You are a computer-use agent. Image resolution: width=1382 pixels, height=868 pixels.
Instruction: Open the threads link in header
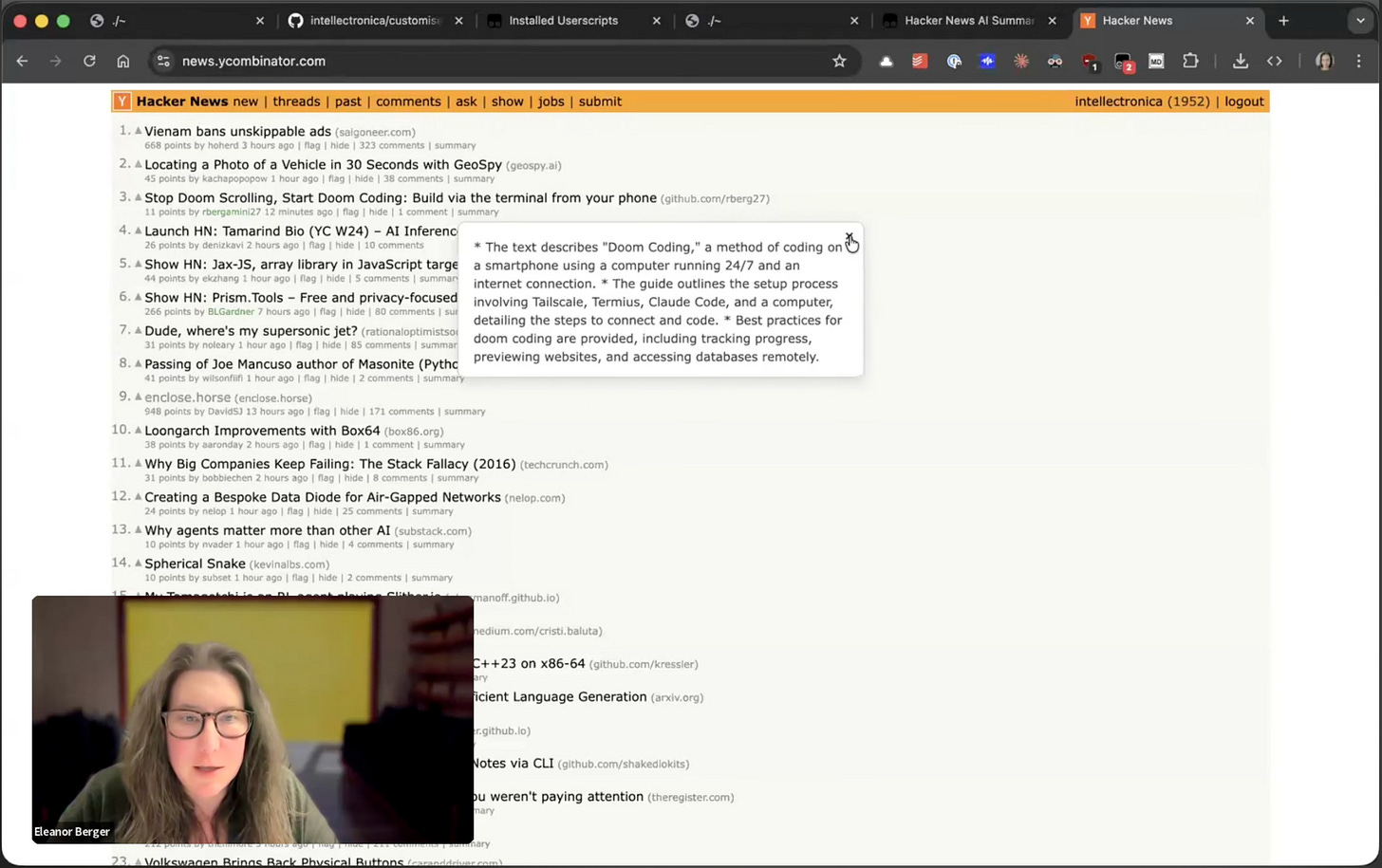(296, 102)
